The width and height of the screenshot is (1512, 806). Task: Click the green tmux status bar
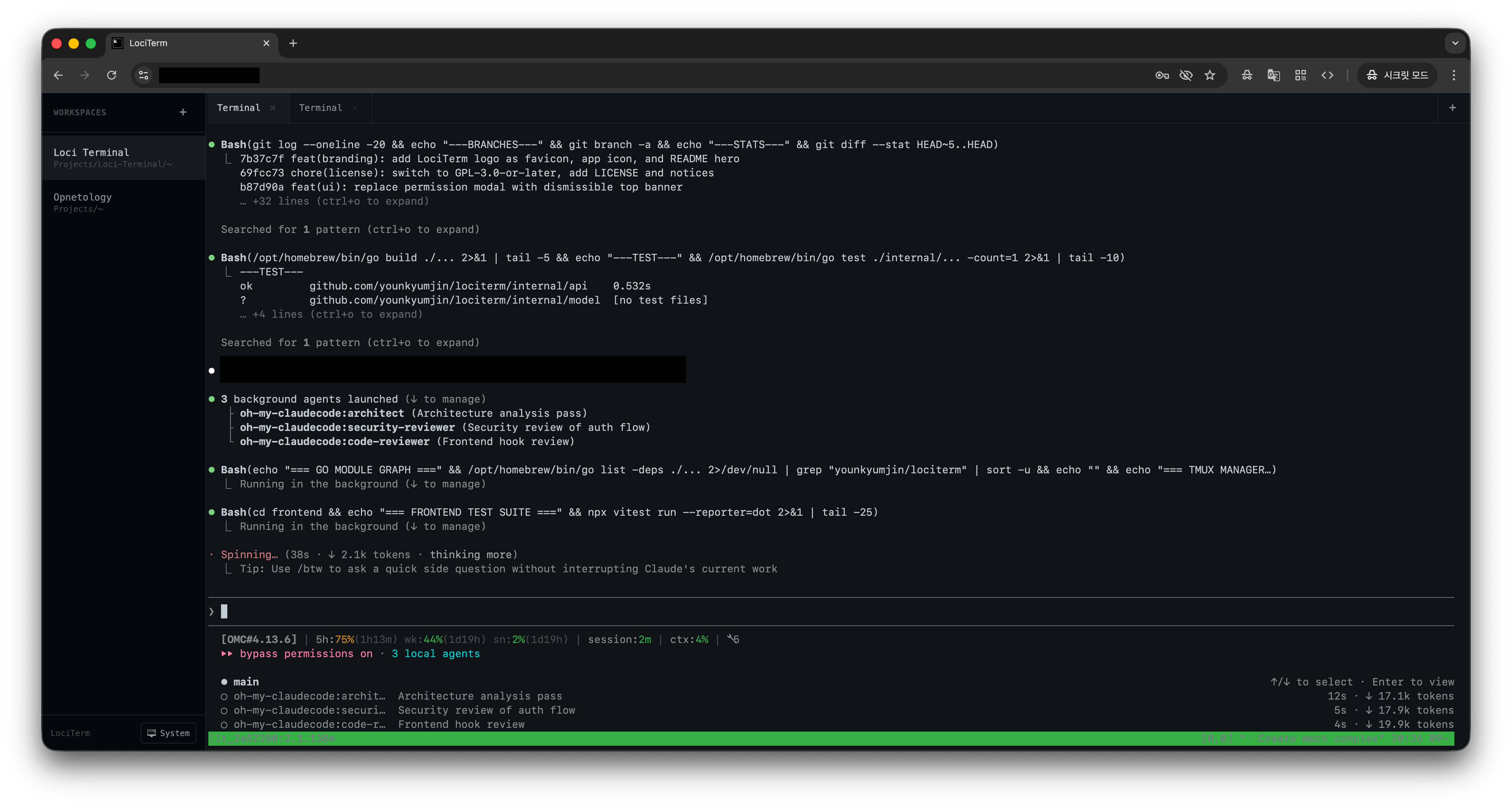(x=831, y=739)
